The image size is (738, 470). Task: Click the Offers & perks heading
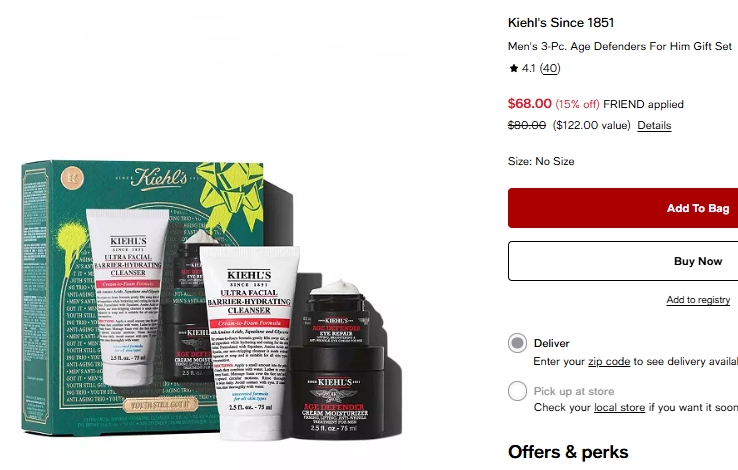(568, 452)
